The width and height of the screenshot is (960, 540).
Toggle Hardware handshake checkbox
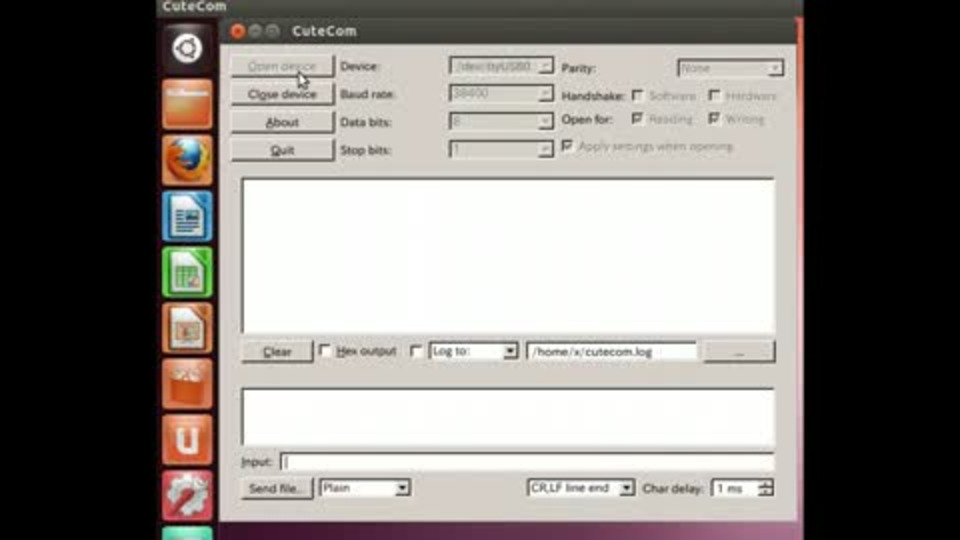(x=714, y=95)
